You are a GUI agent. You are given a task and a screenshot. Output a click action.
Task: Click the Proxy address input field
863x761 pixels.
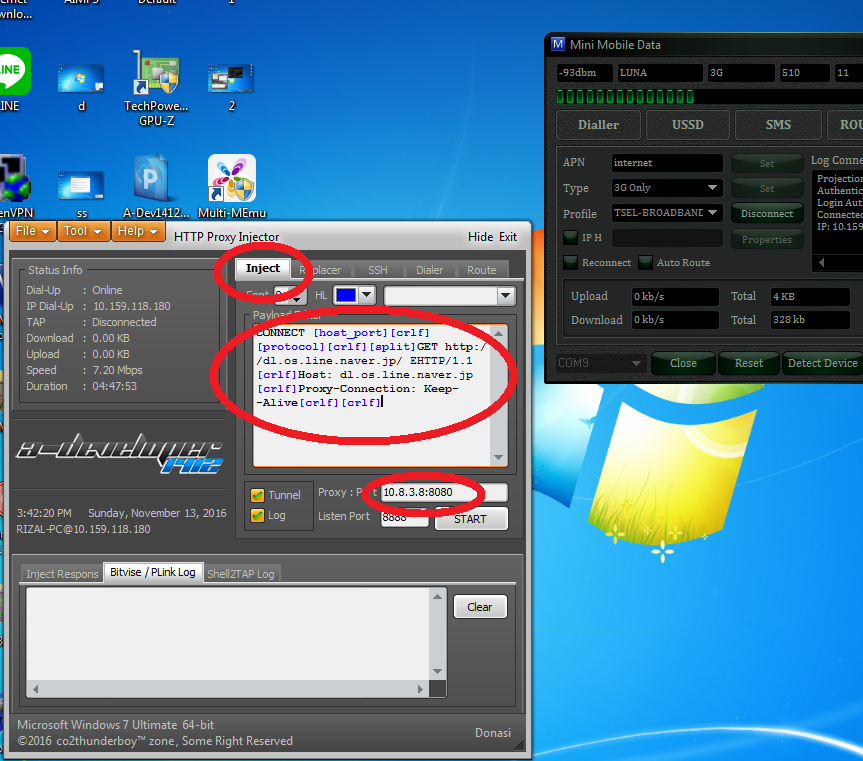point(440,492)
